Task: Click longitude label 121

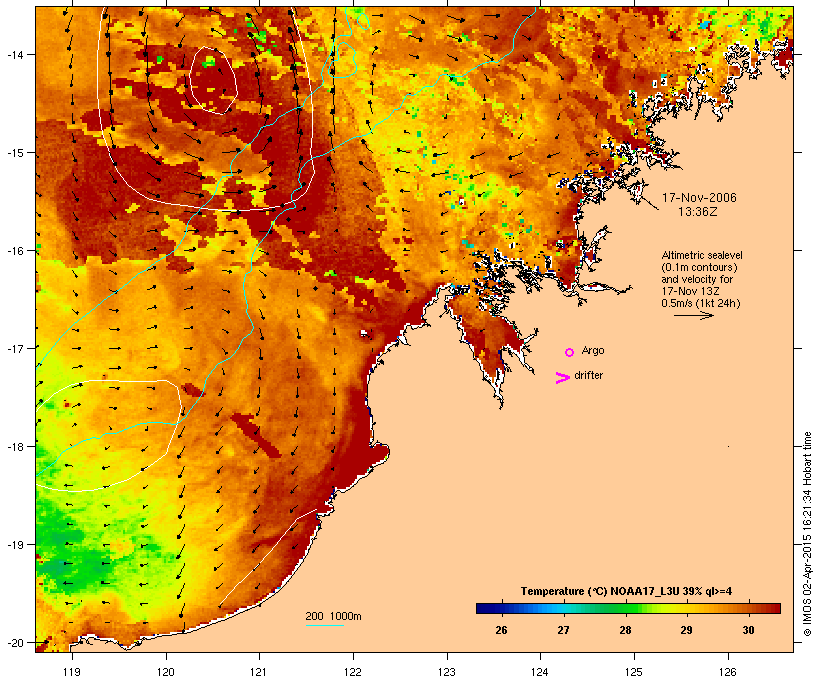Action: pyautogui.click(x=259, y=672)
